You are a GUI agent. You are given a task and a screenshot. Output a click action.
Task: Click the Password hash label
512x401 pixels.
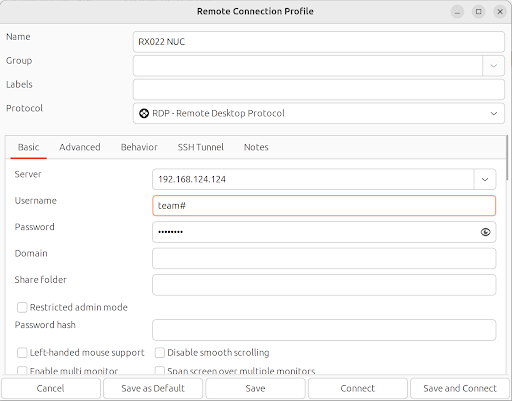45,325
